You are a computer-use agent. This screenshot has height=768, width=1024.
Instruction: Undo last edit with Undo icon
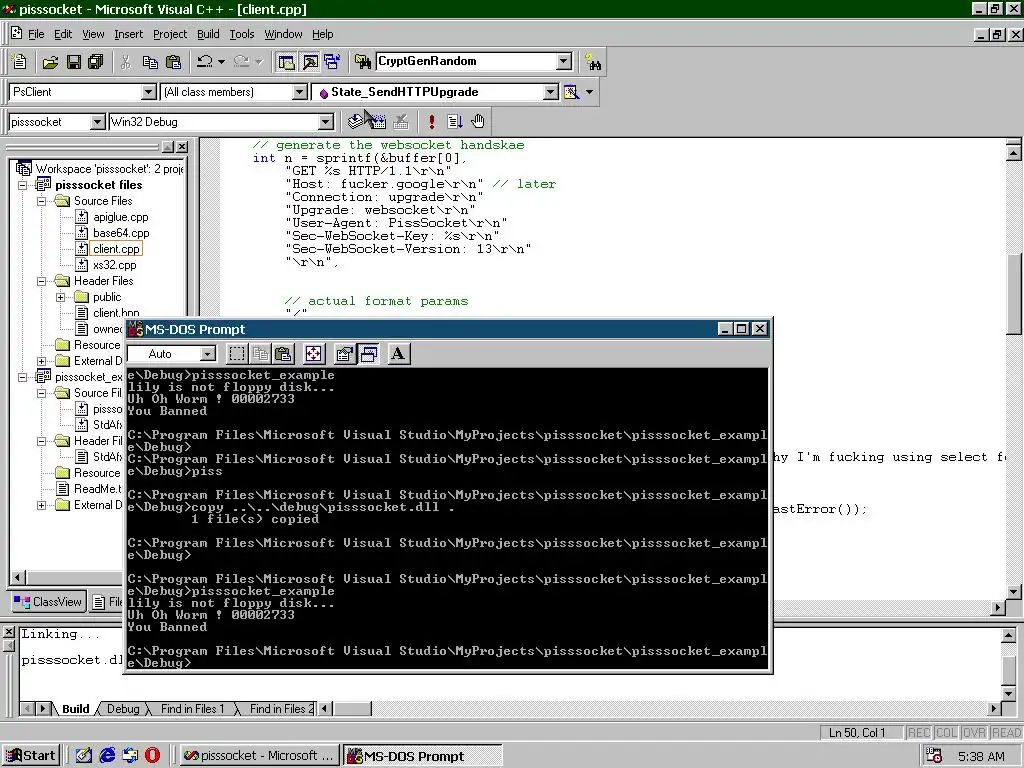(x=204, y=62)
